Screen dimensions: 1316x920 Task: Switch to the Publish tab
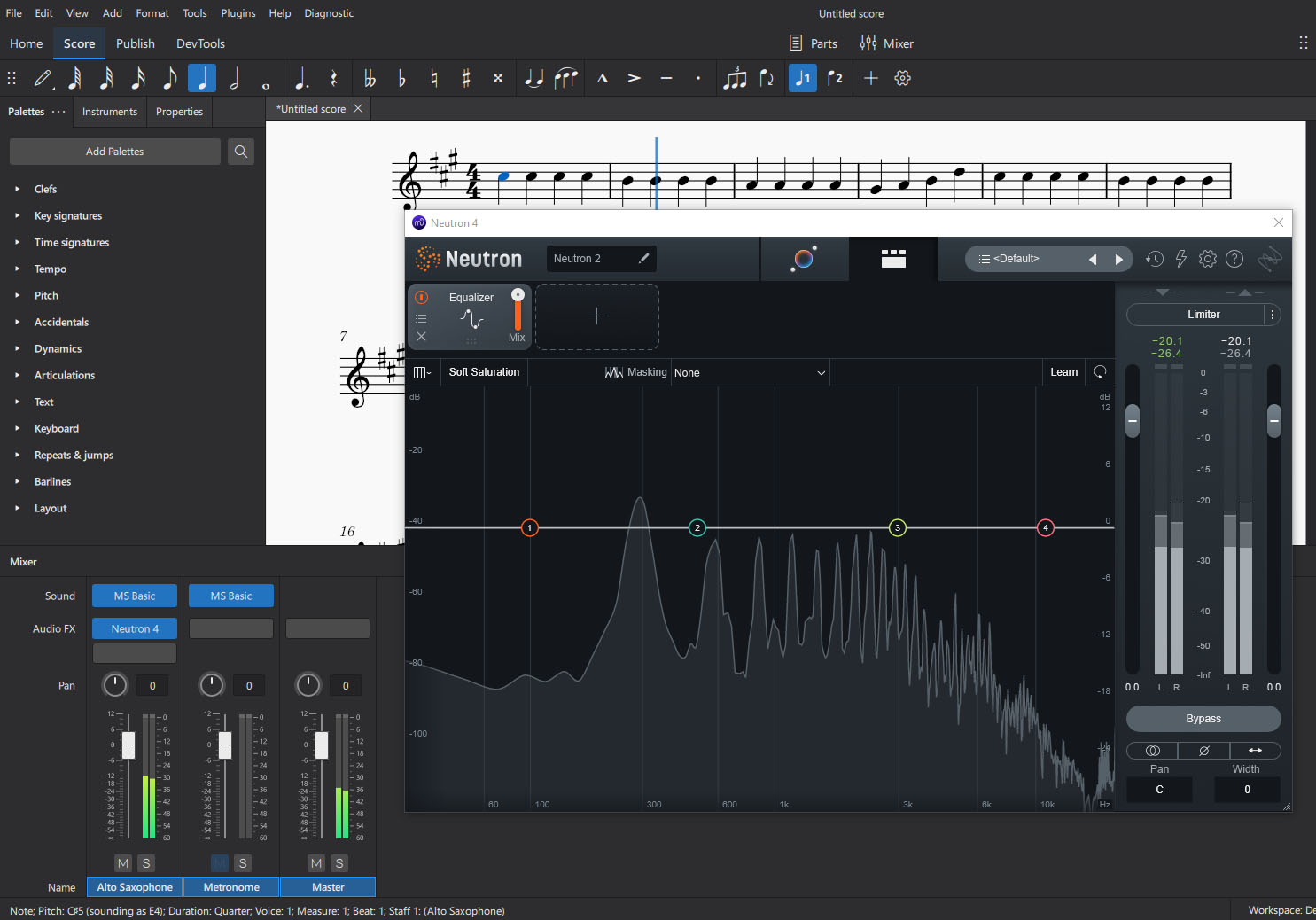coord(135,43)
